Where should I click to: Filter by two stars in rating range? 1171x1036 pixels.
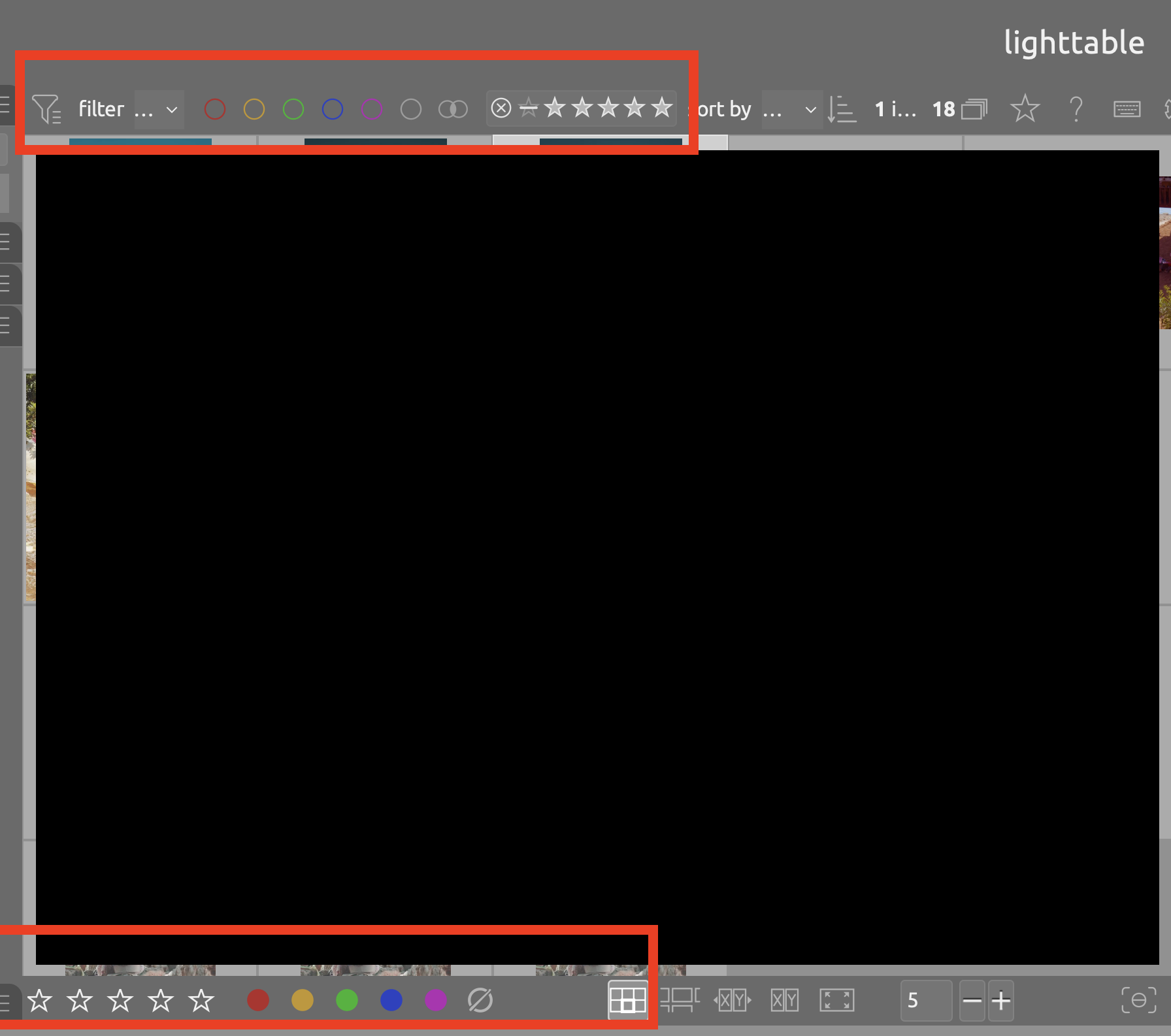[582, 107]
